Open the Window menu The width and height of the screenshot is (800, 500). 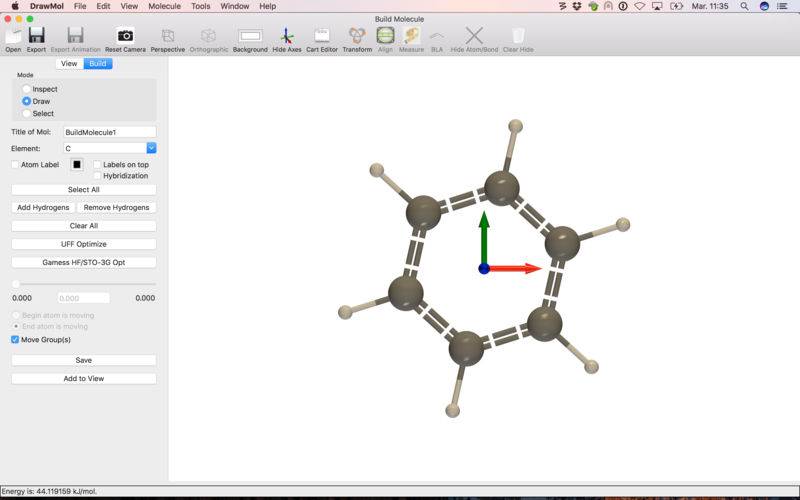click(x=235, y=6)
